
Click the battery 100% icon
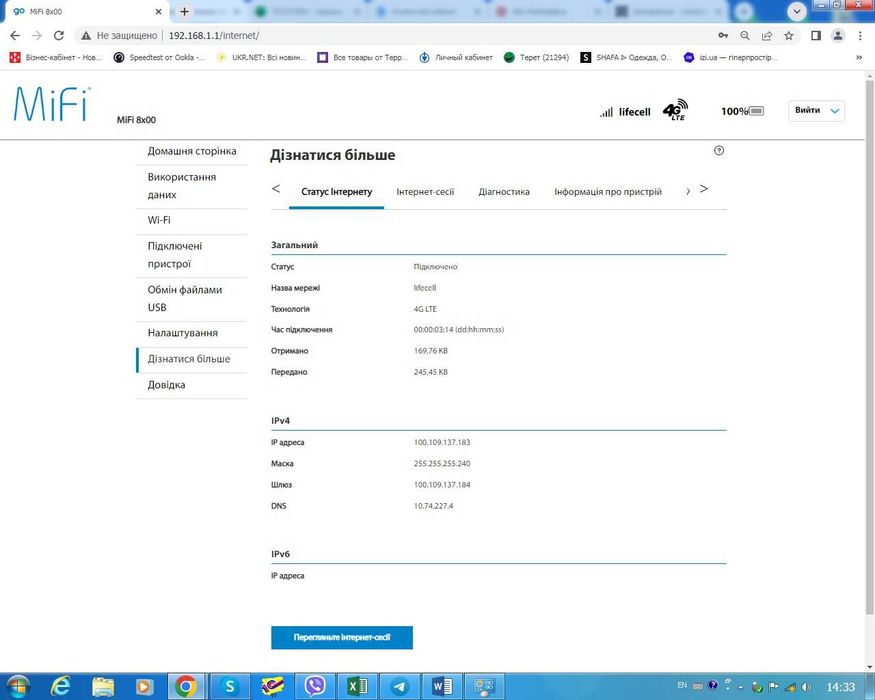pyautogui.click(x=756, y=111)
